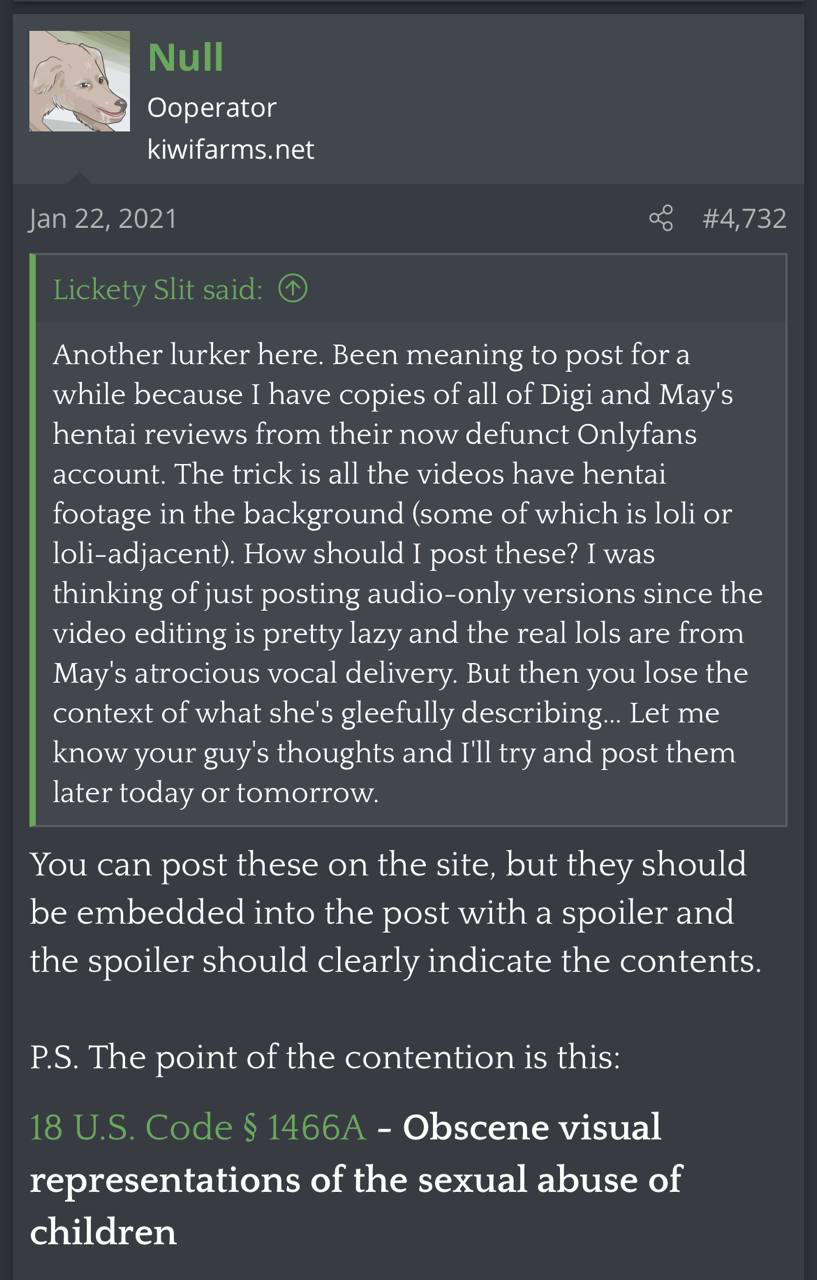817x1280 pixels.
Task: Click the green left border of quote
Action: point(34,540)
